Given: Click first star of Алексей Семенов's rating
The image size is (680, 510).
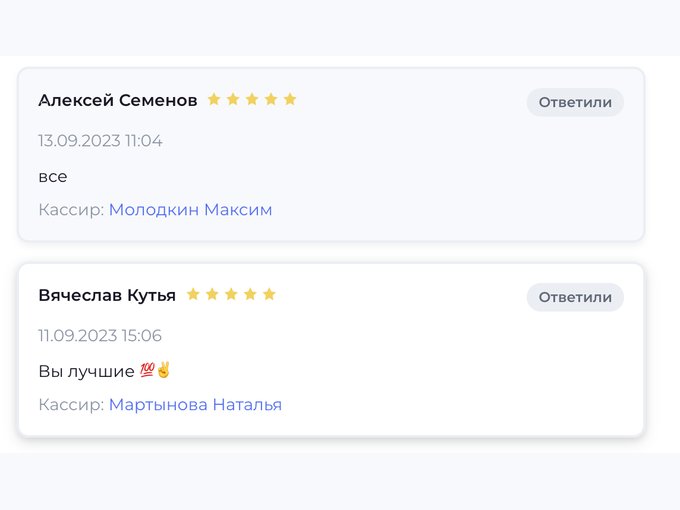Looking at the screenshot, I should click(214, 99).
